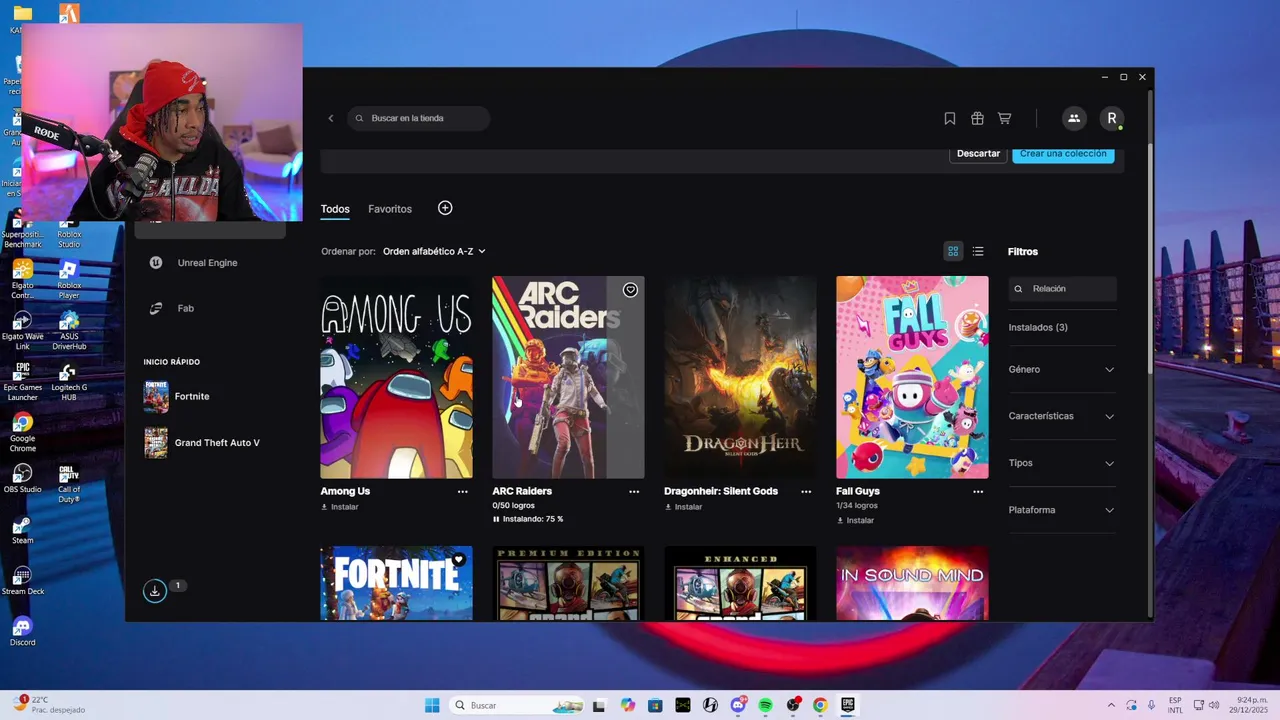This screenshot has height=720, width=1280.
Task: Open Google Chrome desktop shortcut
Action: (22, 432)
